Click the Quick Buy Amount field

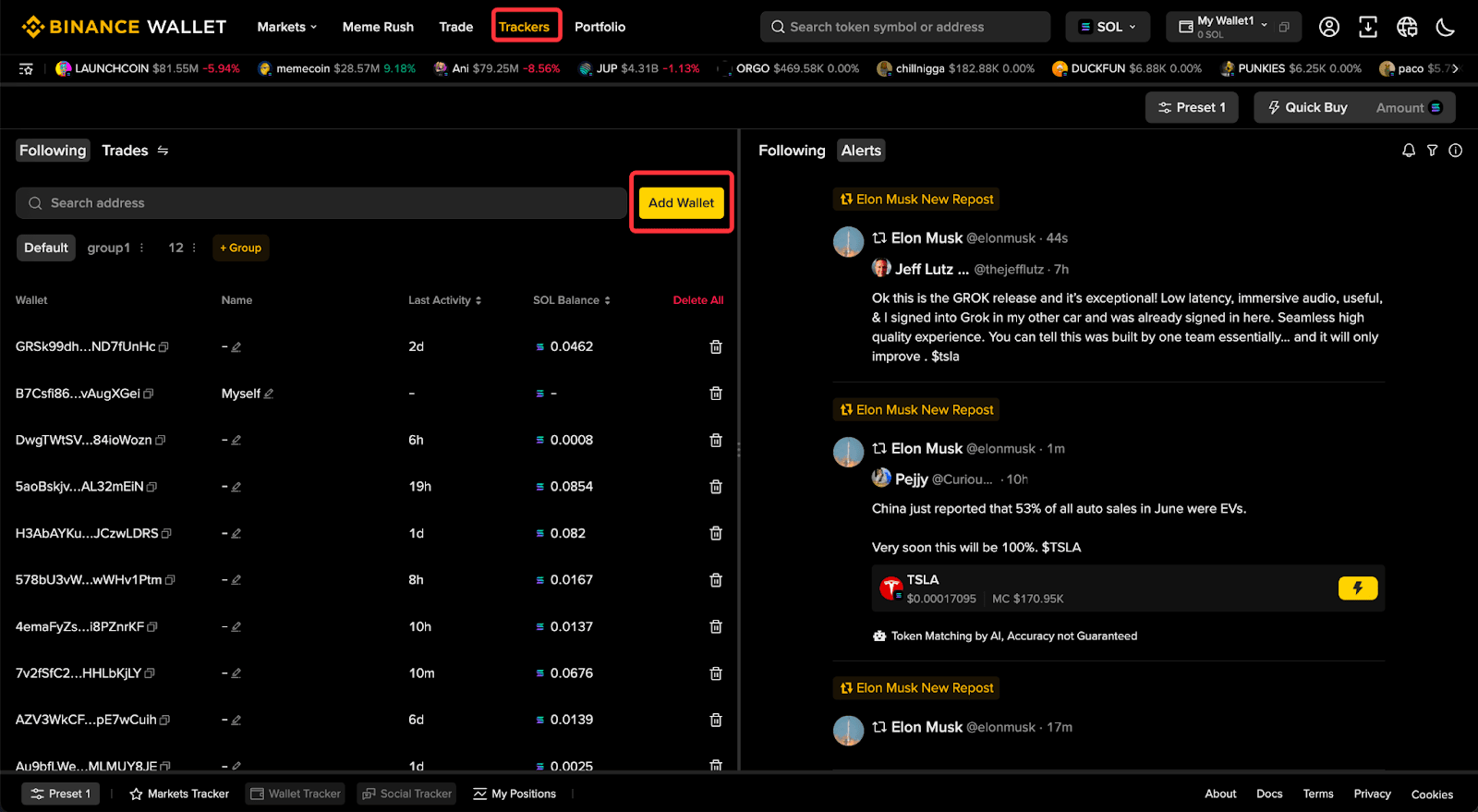tap(1409, 107)
